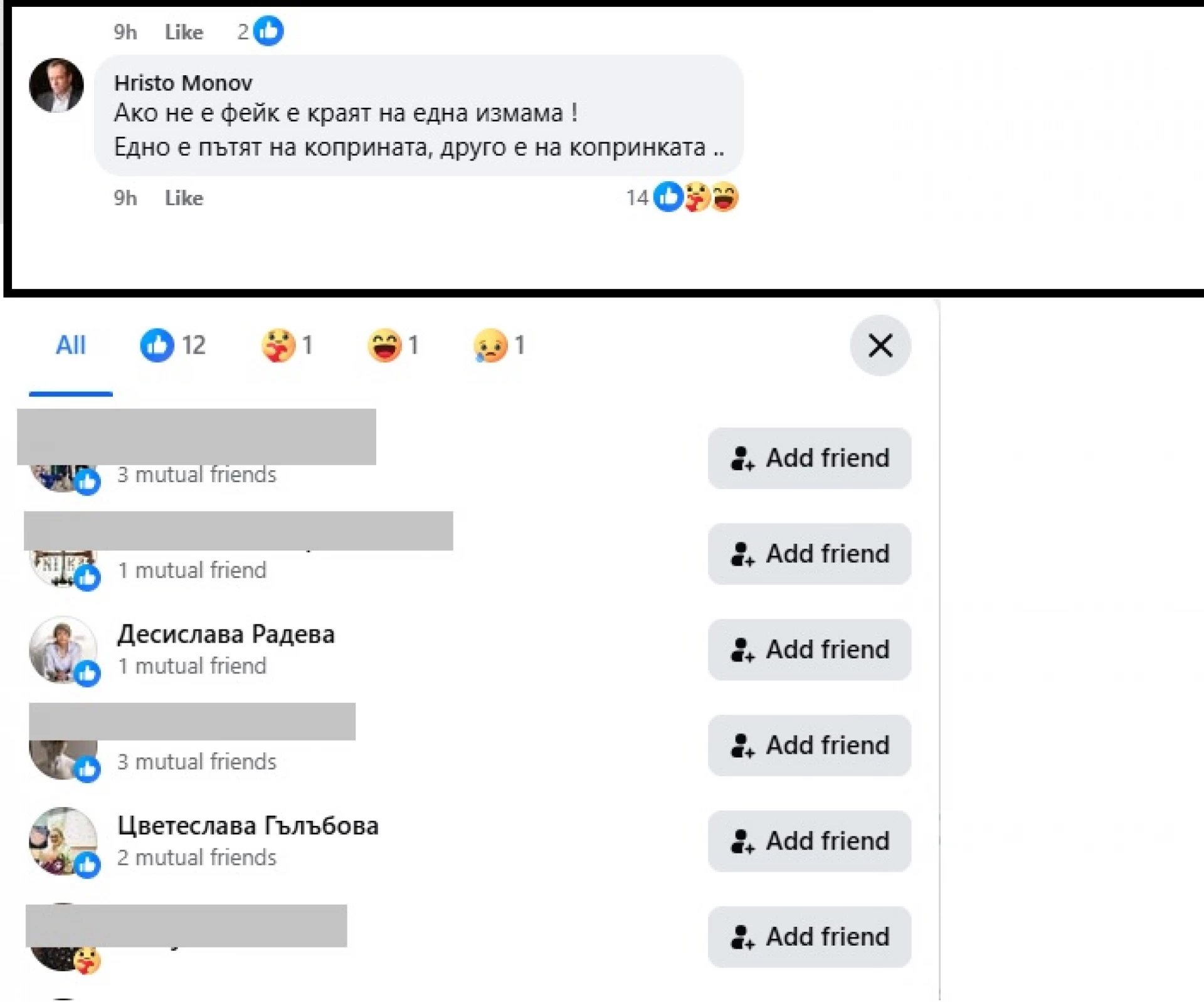This screenshot has height=1002, width=1204.
Task: Click the Hristo Monov name link
Action: tap(183, 83)
